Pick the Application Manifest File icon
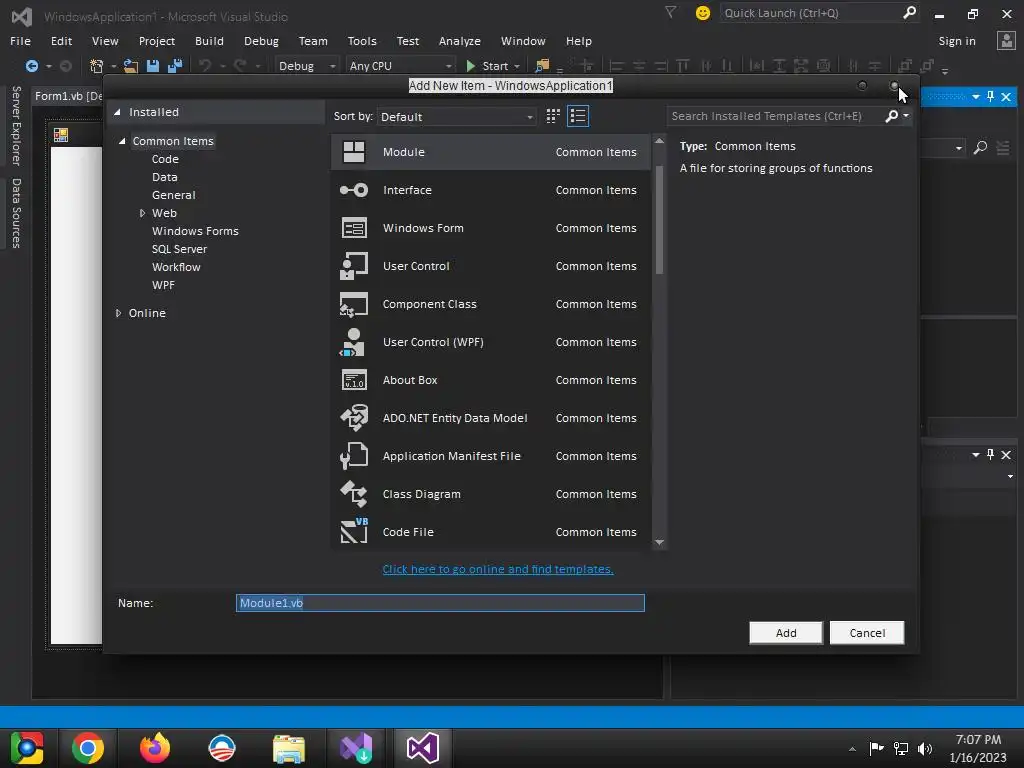This screenshot has width=1024, height=768. [354, 456]
